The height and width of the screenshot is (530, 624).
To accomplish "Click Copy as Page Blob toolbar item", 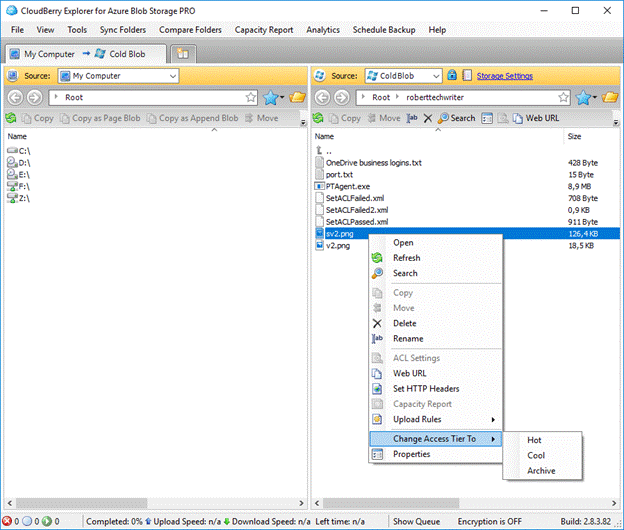I will coord(100,118).
